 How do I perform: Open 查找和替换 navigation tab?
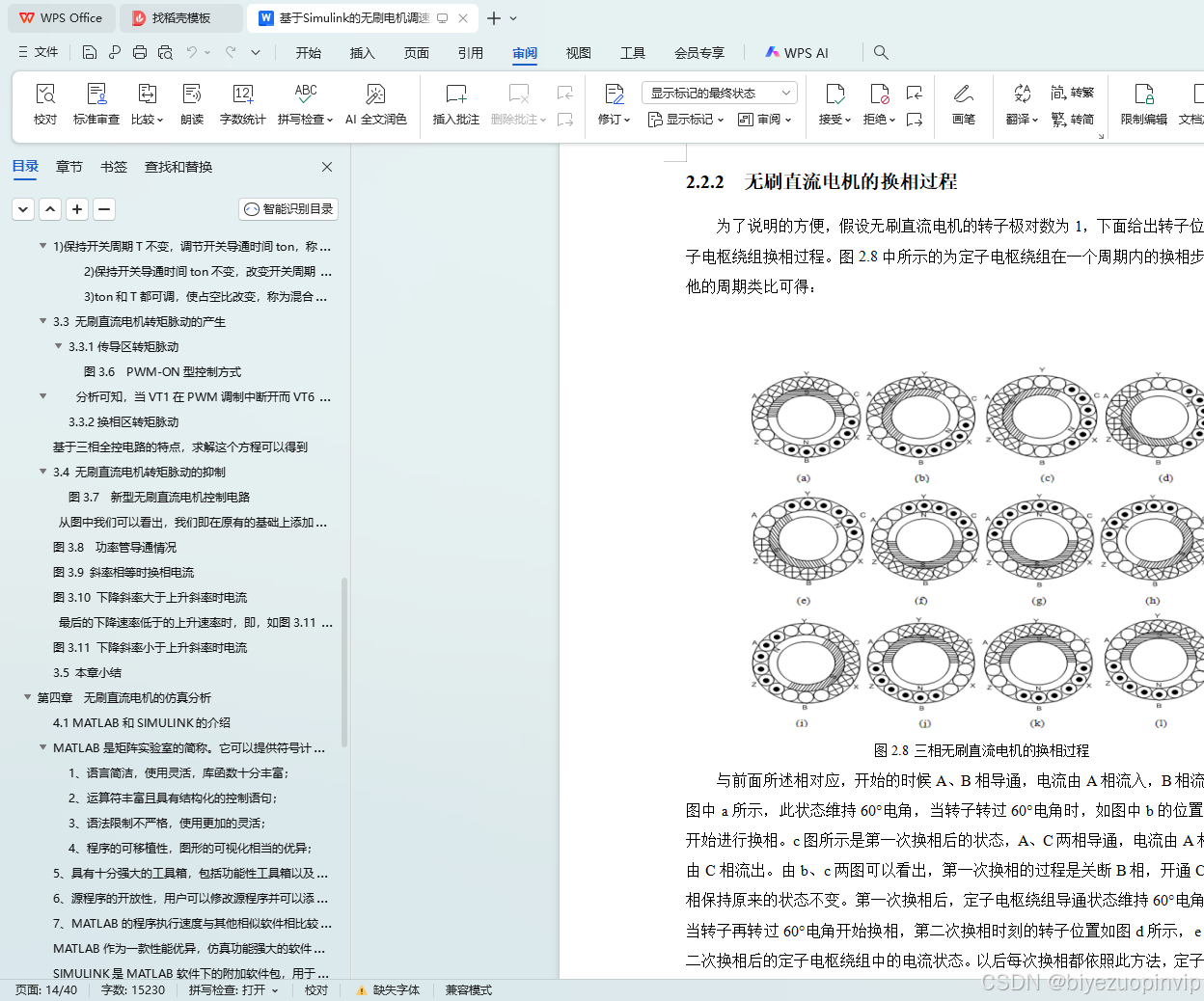click(178, 167)
